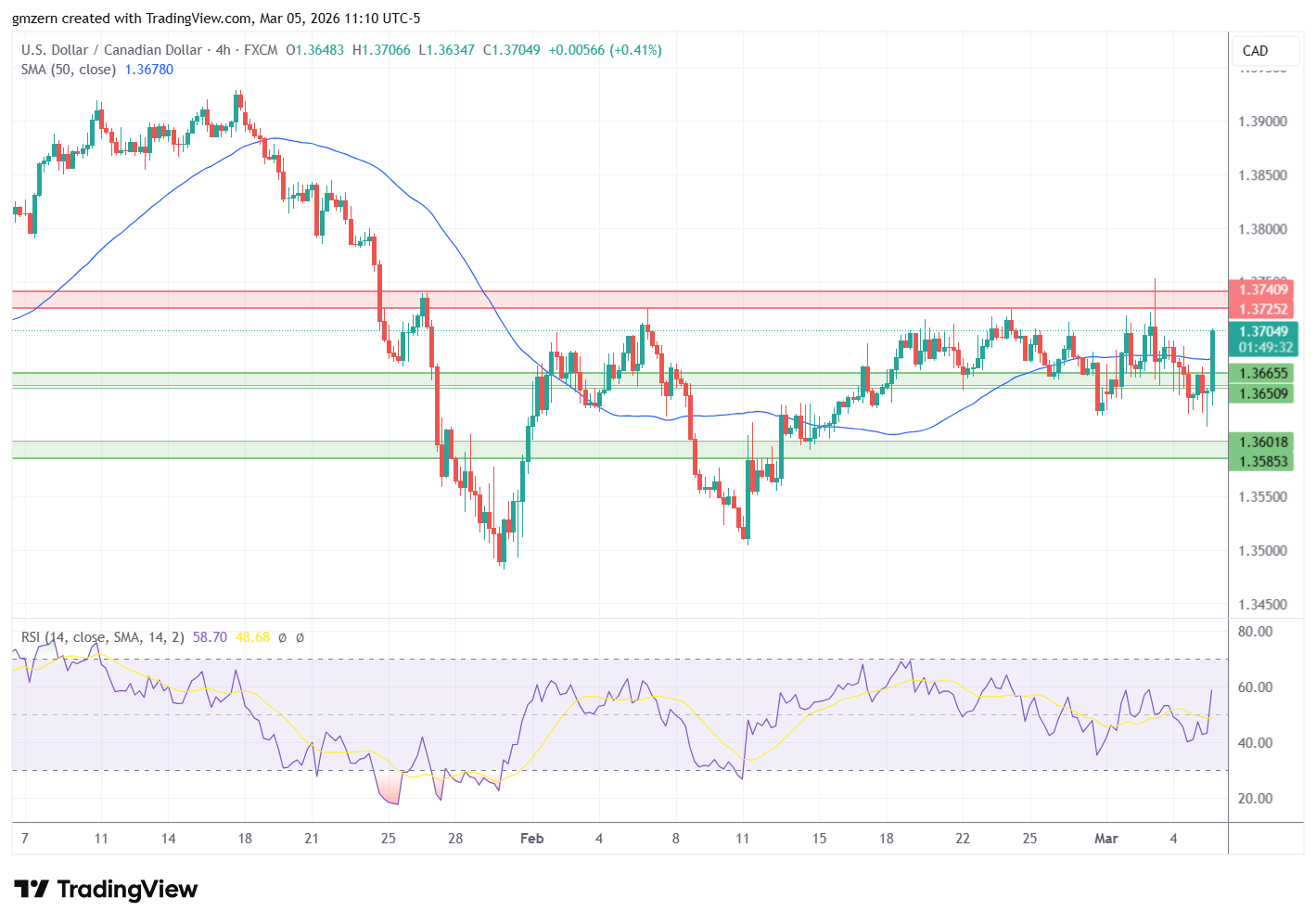
Task: Select the U.S. Dollar / Canadian Dollar symbol title
Action: point(112,50)
